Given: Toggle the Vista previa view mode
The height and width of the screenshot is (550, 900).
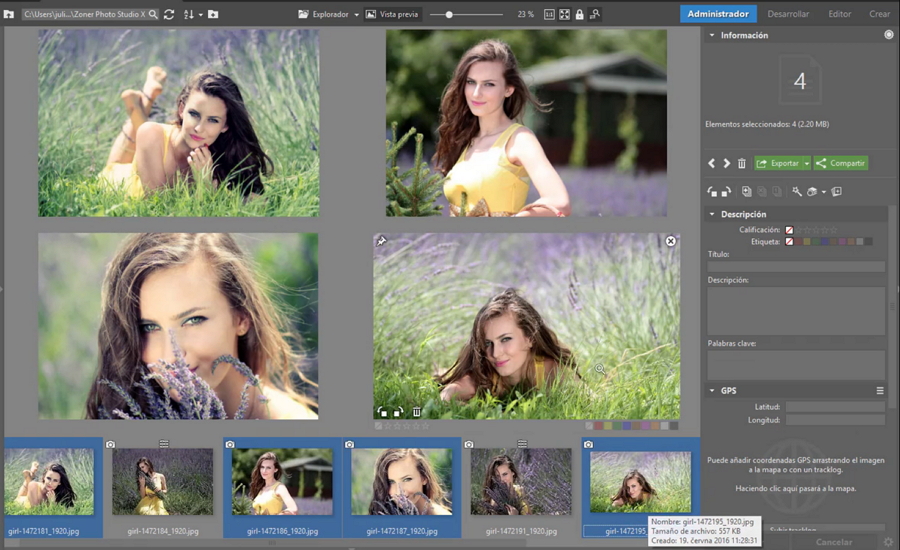Looking at the screenshot, I should [x=392, y=14].
